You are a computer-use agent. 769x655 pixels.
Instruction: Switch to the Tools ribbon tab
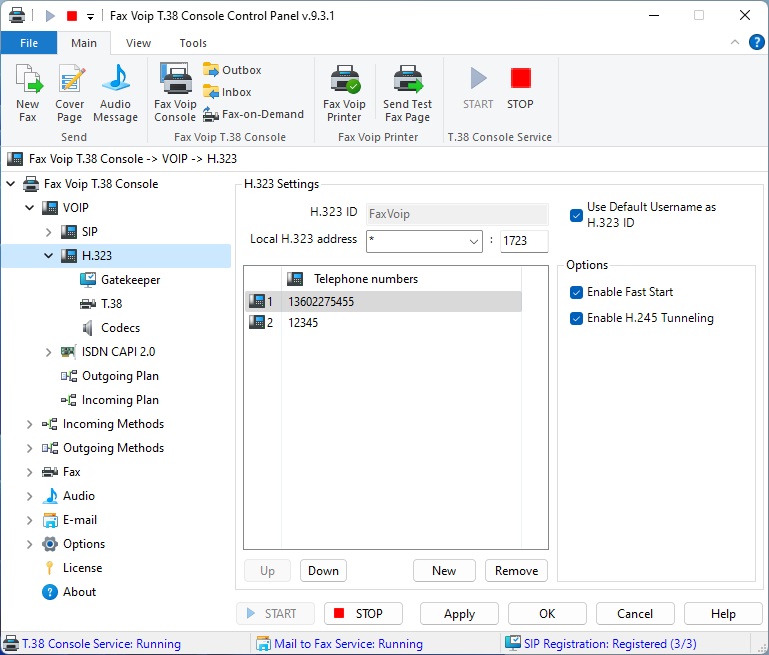[193, 43]
